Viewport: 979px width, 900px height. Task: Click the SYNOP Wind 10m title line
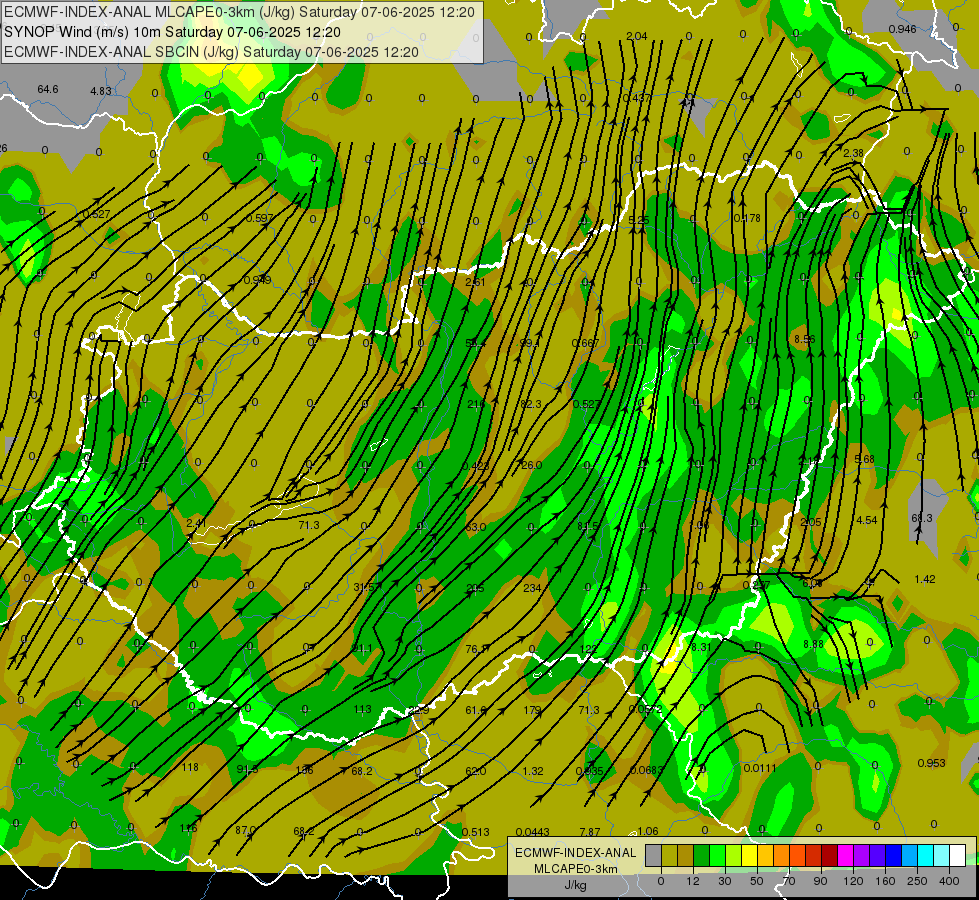click(x=172, y=32)
